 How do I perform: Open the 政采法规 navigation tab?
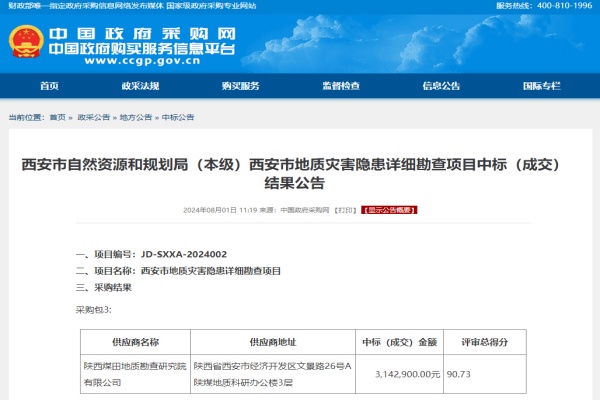point(140,86)
